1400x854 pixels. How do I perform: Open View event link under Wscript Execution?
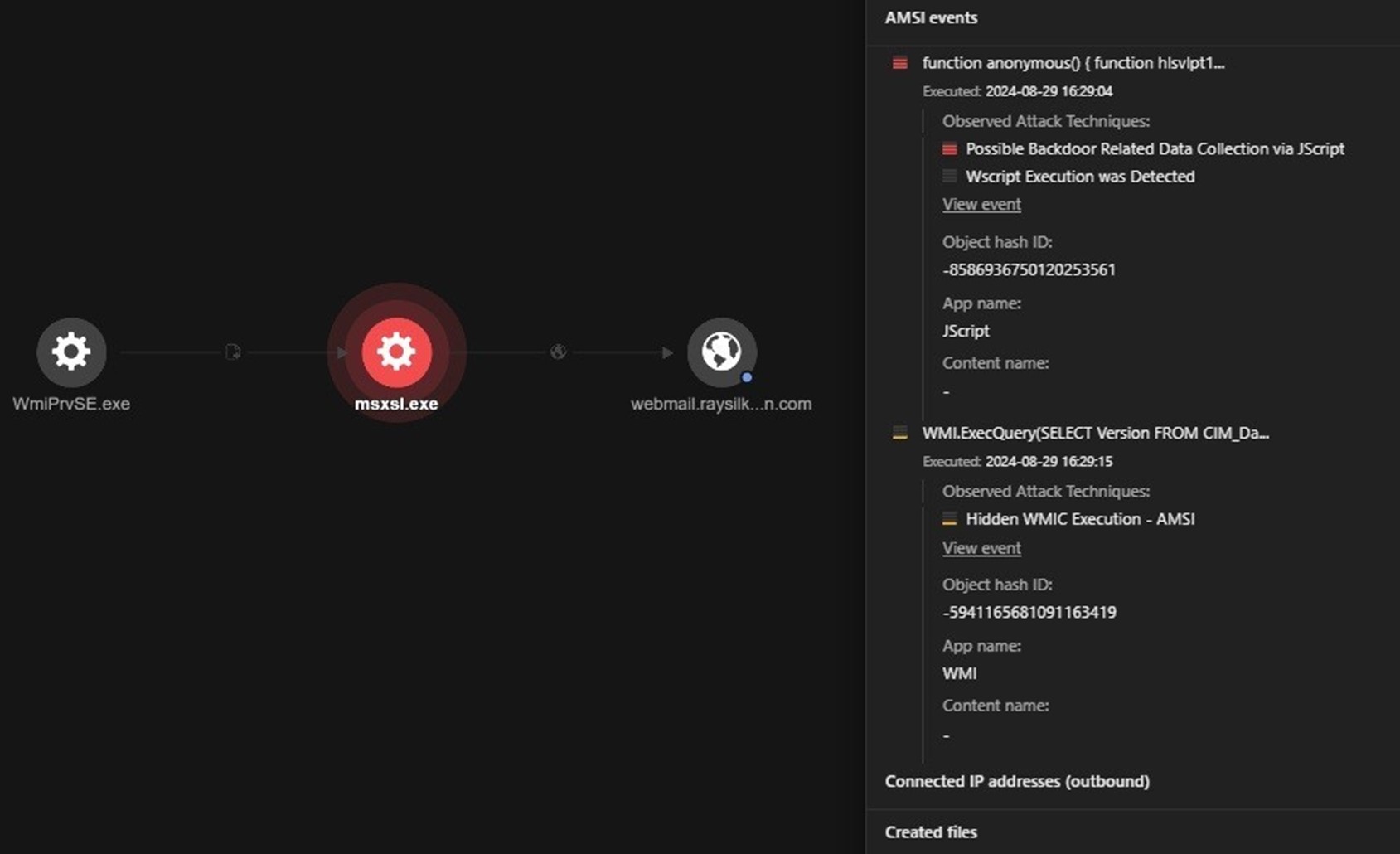981,204
